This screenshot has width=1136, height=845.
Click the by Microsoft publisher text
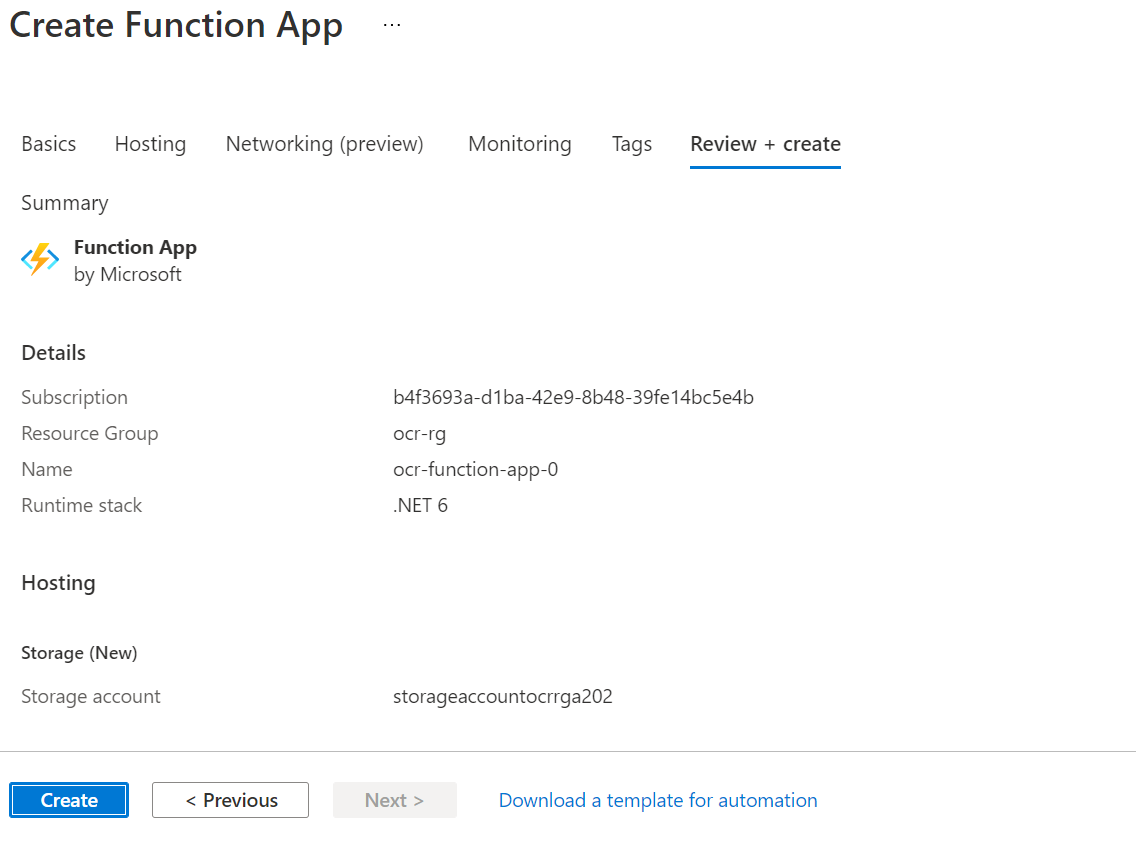(128, 275)
